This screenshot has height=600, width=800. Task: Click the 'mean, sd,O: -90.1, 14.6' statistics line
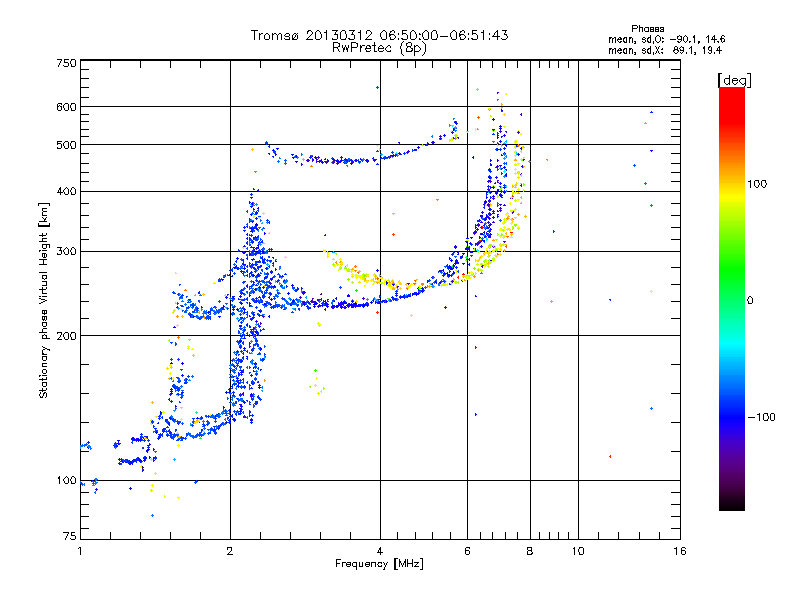[x=666, y=39]
